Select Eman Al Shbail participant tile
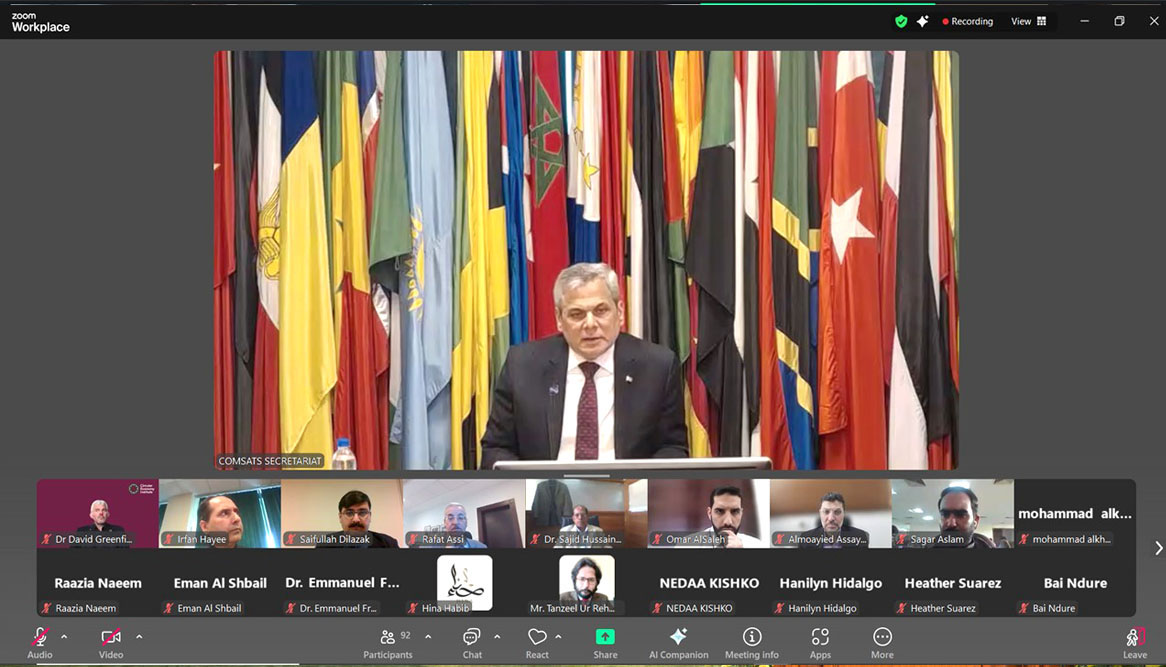 tap(220, 583)
